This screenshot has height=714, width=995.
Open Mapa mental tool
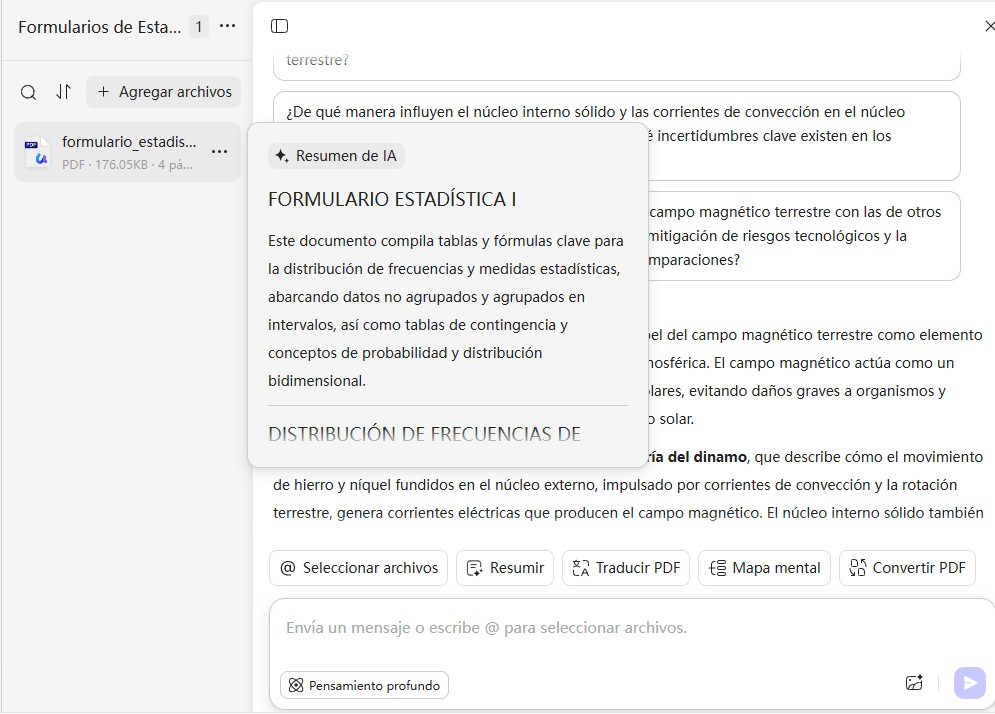pos(764,568)
